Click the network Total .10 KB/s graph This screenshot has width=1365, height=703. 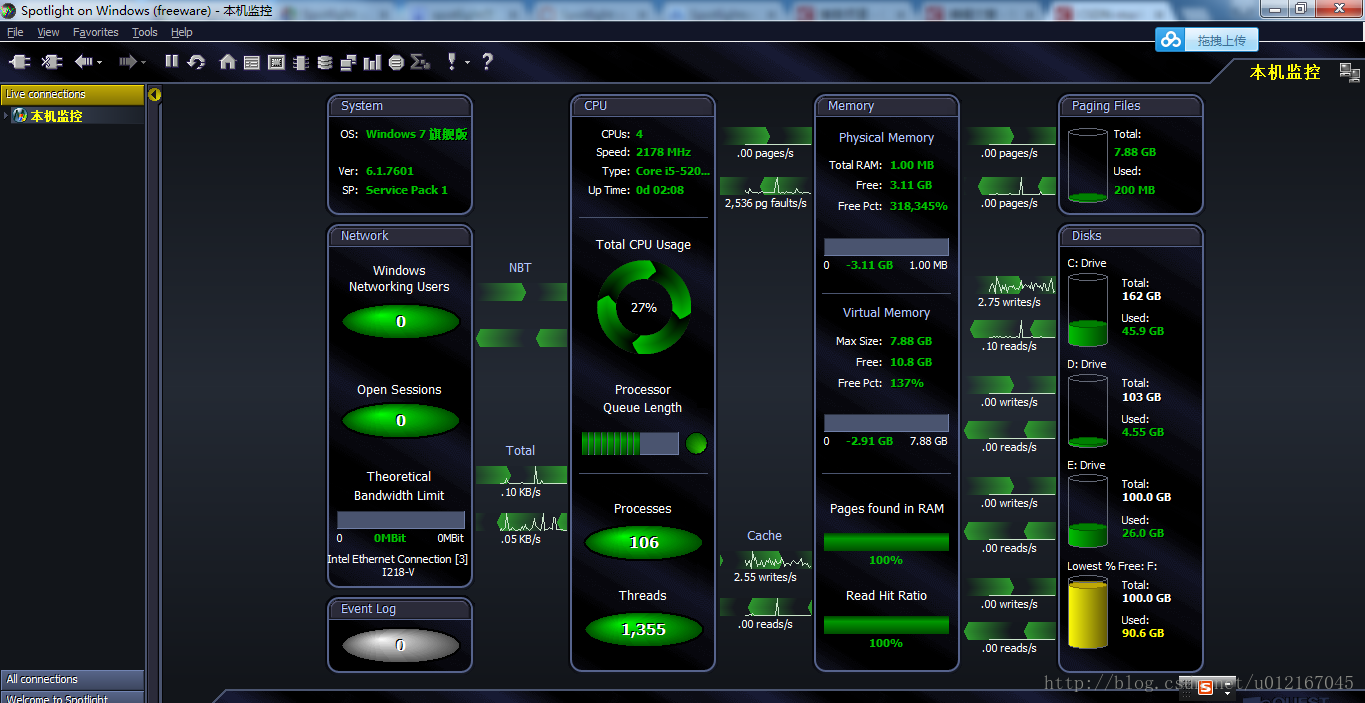tap(521, 475)
